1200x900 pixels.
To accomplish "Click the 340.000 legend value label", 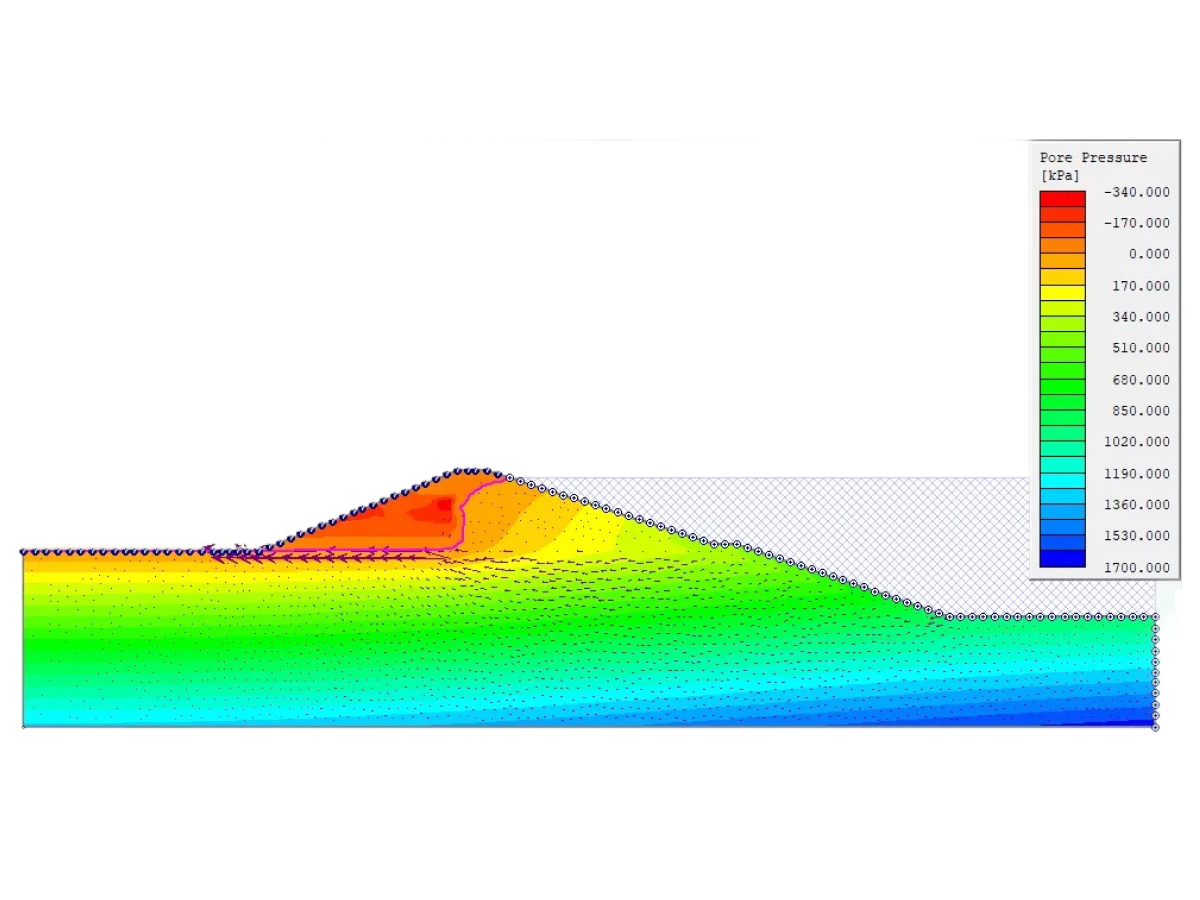I will pos(1140,317).
